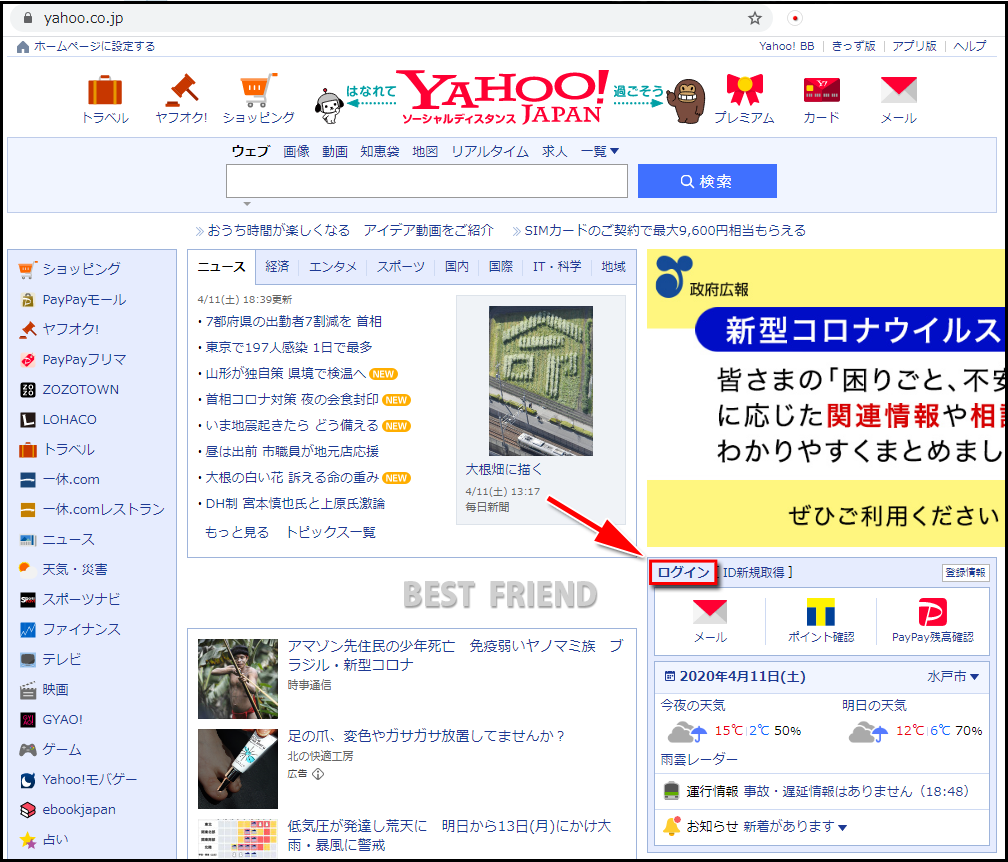1008x862 pixels.
Task: Switch to the IT・科学 news tab
Action: tap(557, 267)
